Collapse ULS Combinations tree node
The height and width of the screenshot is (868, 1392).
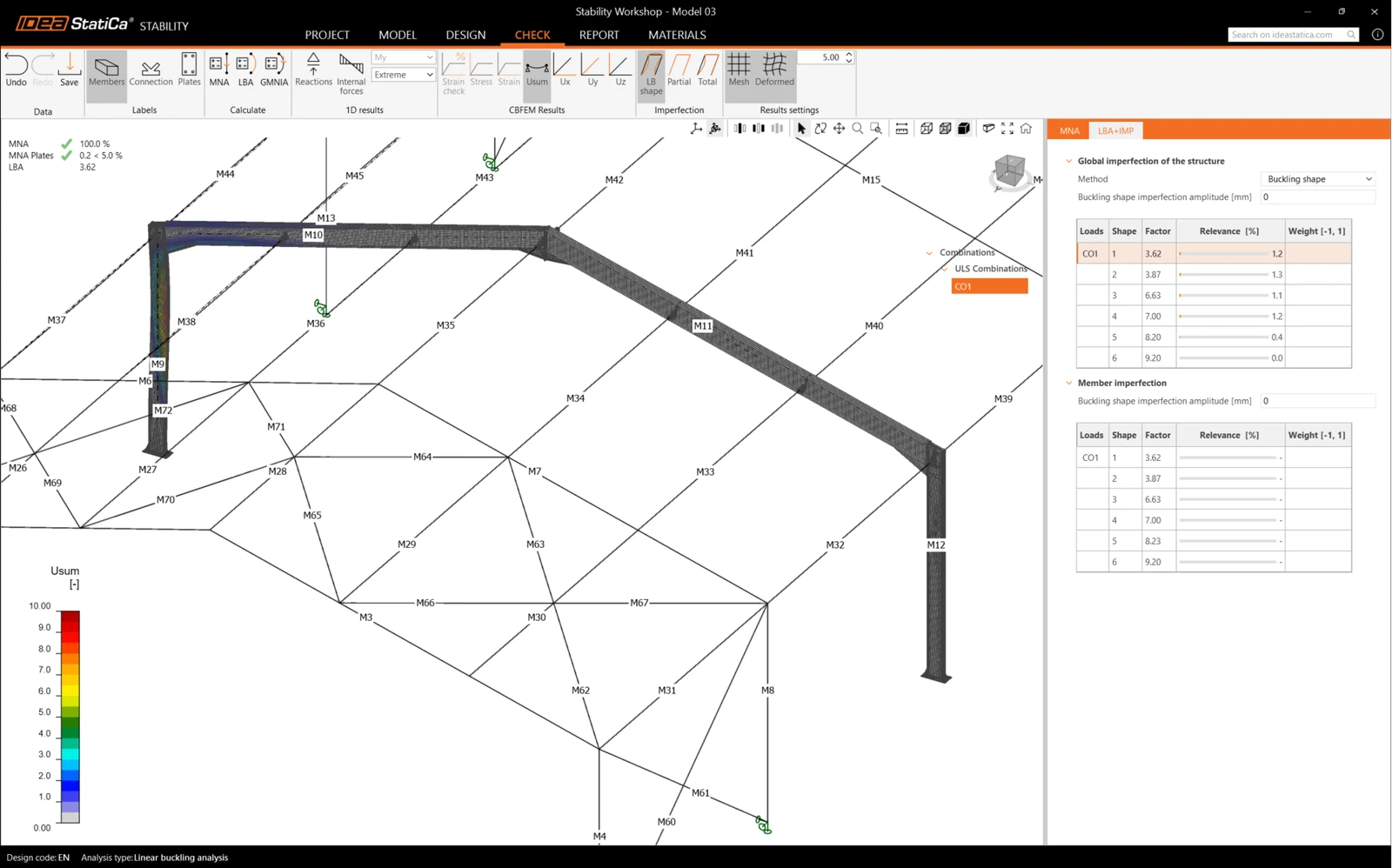pyautogui.click(x=945, y=269)
